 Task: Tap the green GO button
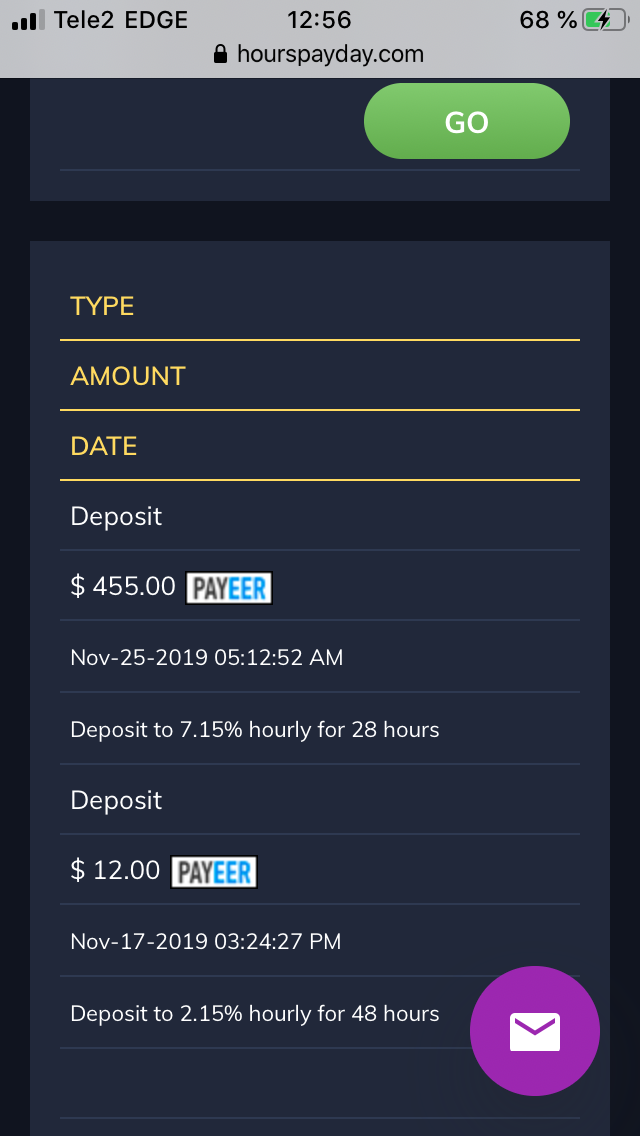click(x=466, y=122)
